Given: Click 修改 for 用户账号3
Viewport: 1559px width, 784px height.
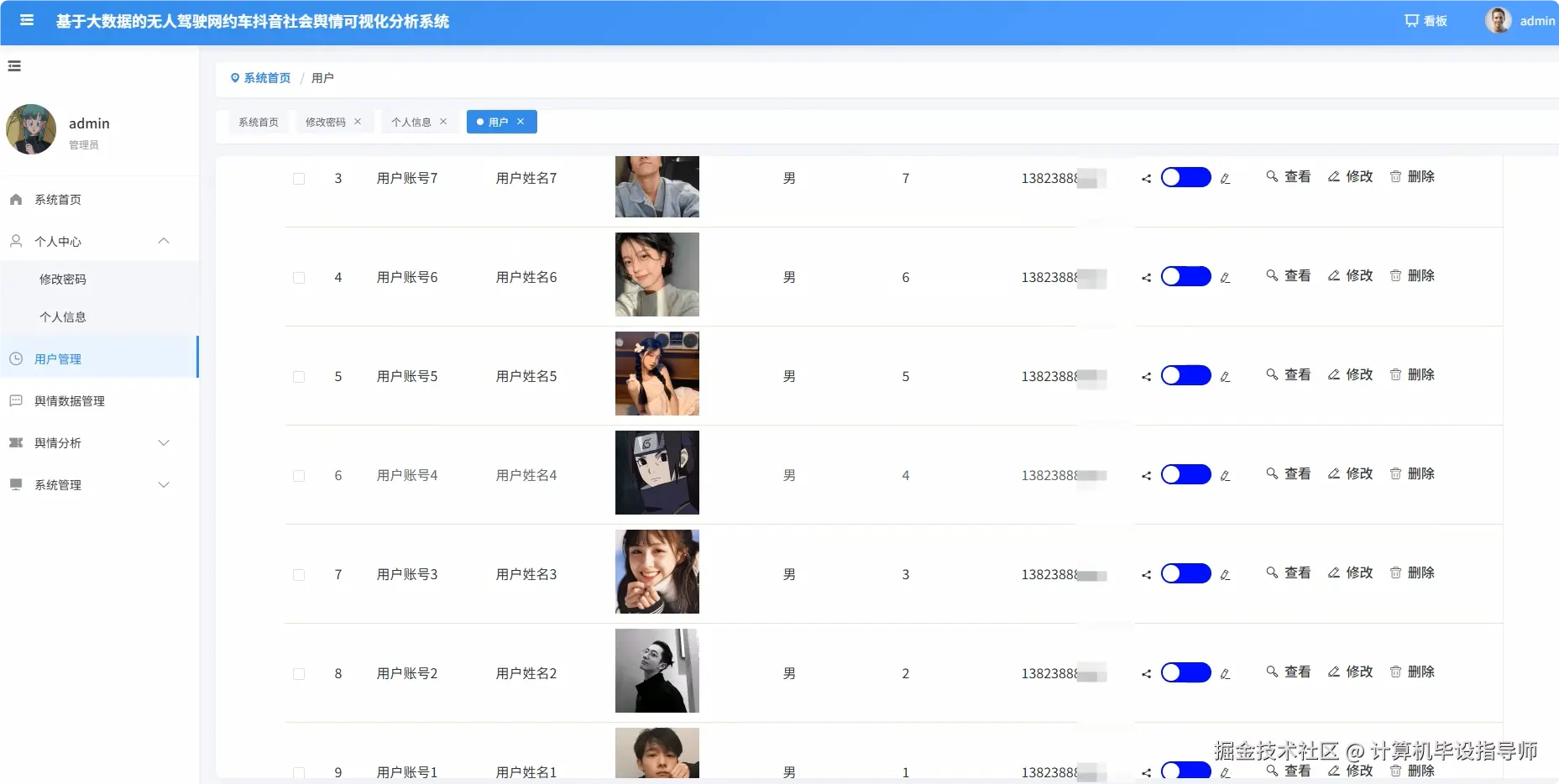Looking at the screenshot, I should point(1351,573).
